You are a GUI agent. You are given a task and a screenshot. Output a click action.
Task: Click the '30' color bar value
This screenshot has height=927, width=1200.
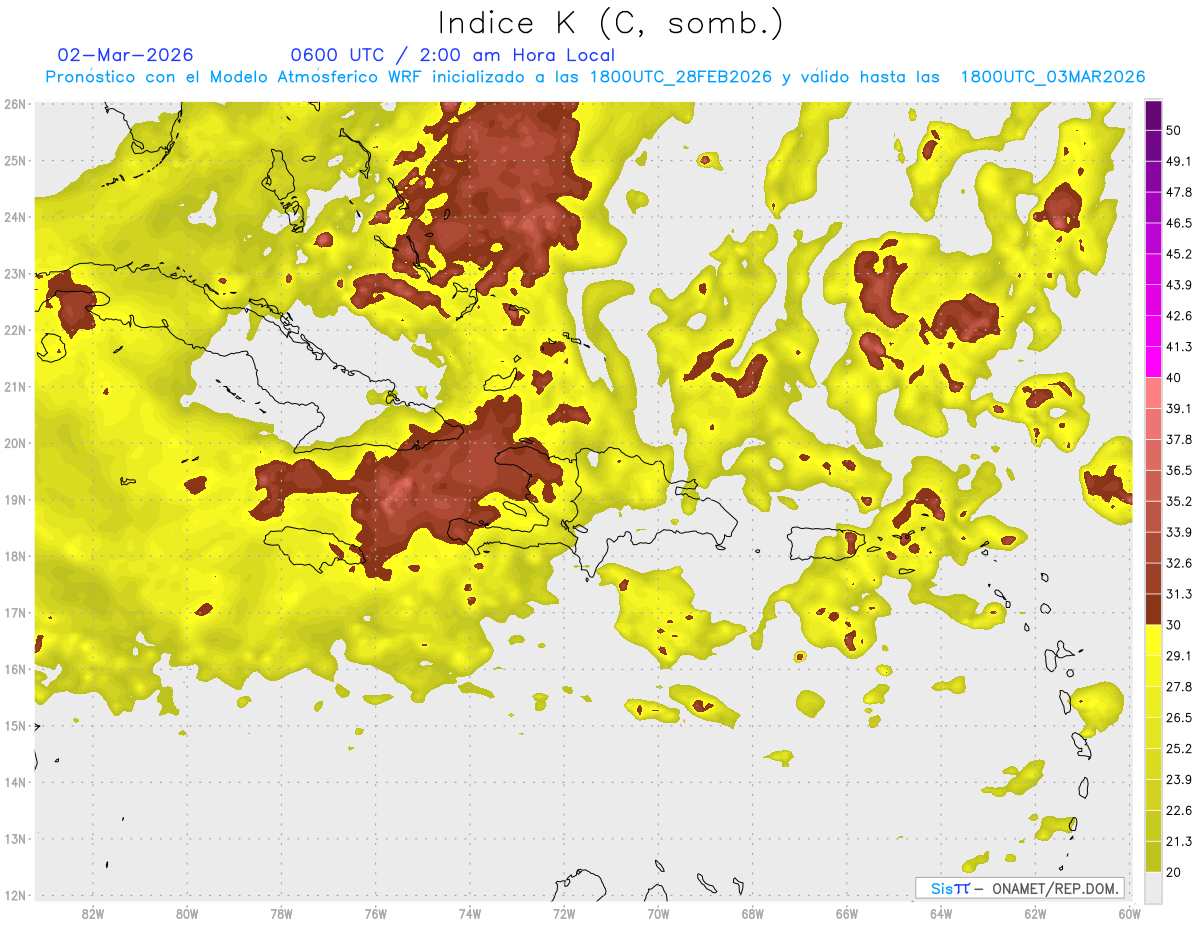point(1174,625)
